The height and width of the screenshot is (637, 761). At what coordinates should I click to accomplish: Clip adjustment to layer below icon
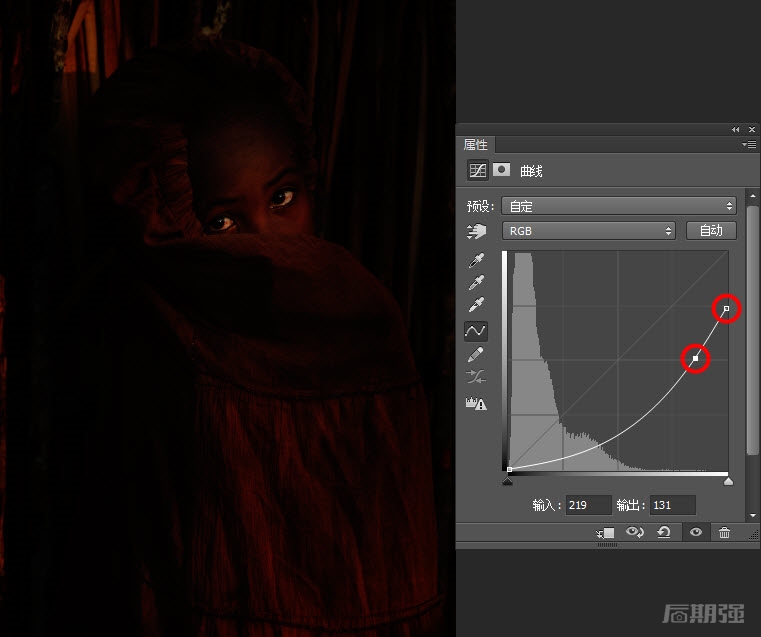(x=606, y=533)
